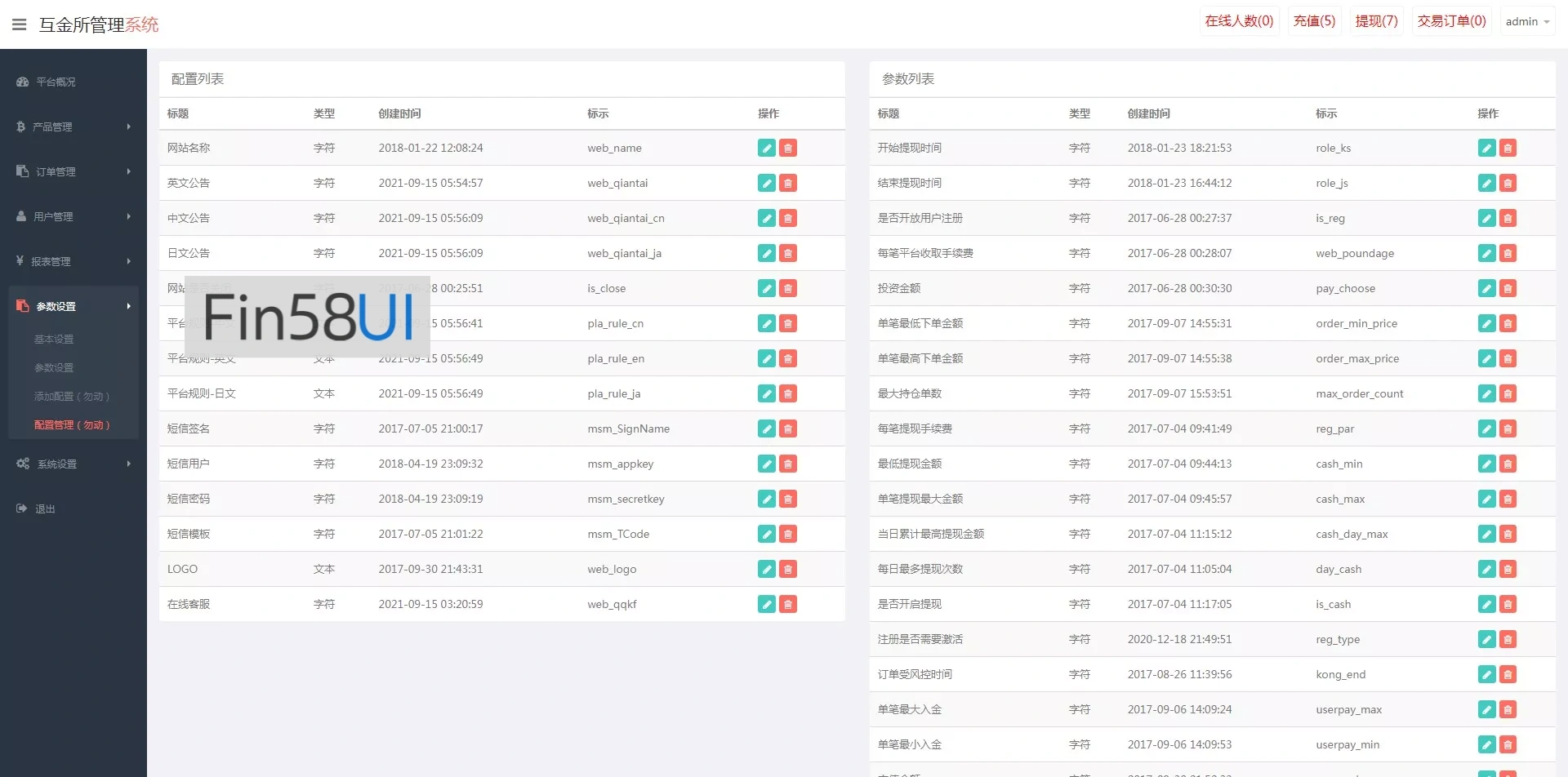Image resolution: width=1568 pixels, height=777 pixels.
Task: Edit the userpay_max parameter
Action: pyautogui.click(x=1486, y=709)
